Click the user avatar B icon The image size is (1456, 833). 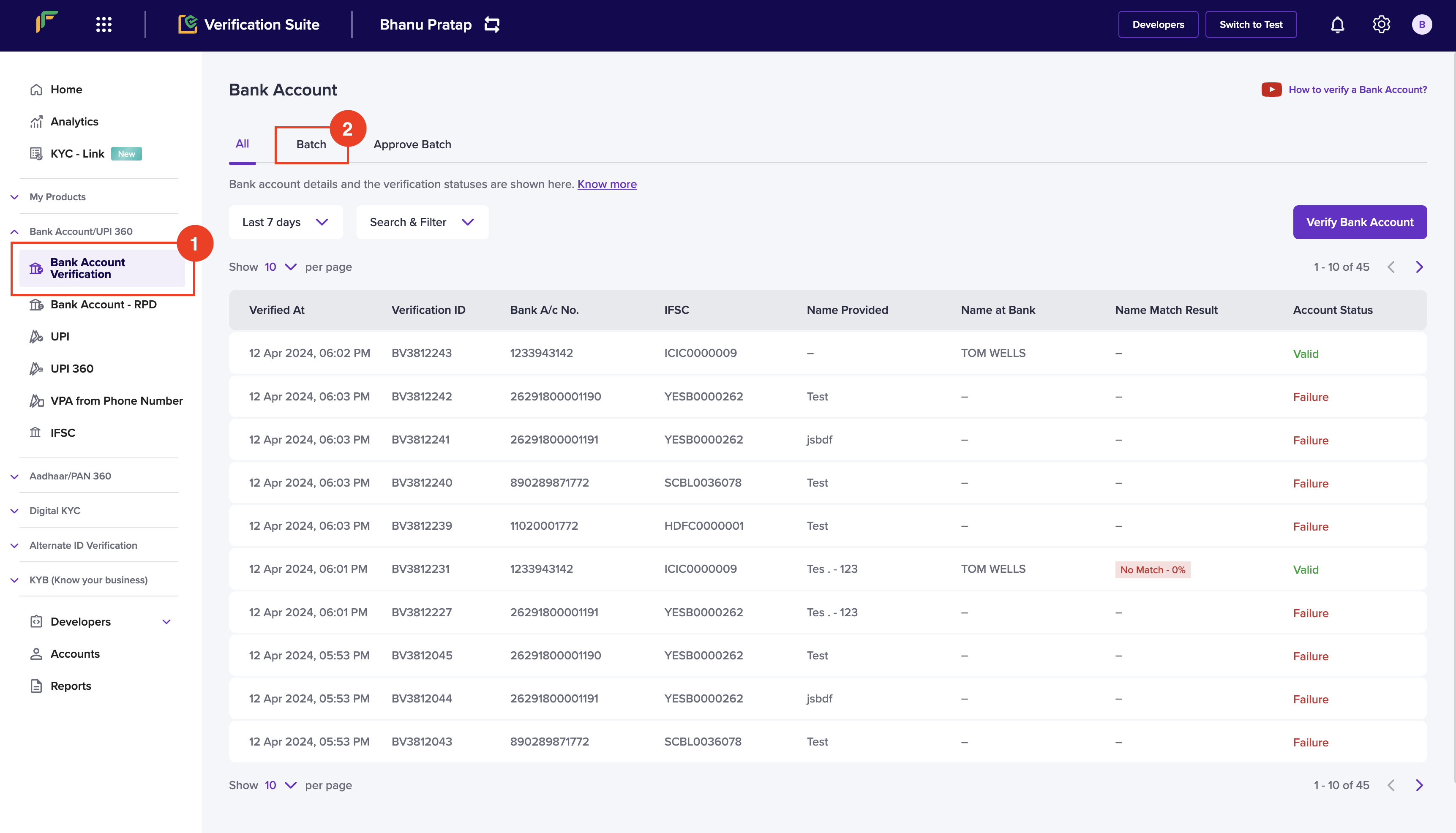pyautogui.click(x=1422, y=24)
